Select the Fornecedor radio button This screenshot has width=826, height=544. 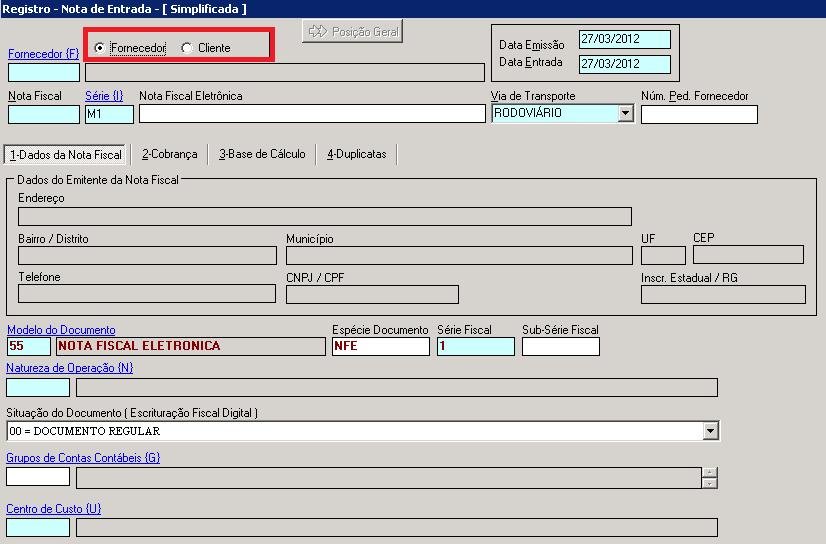(x=99, y=48)
